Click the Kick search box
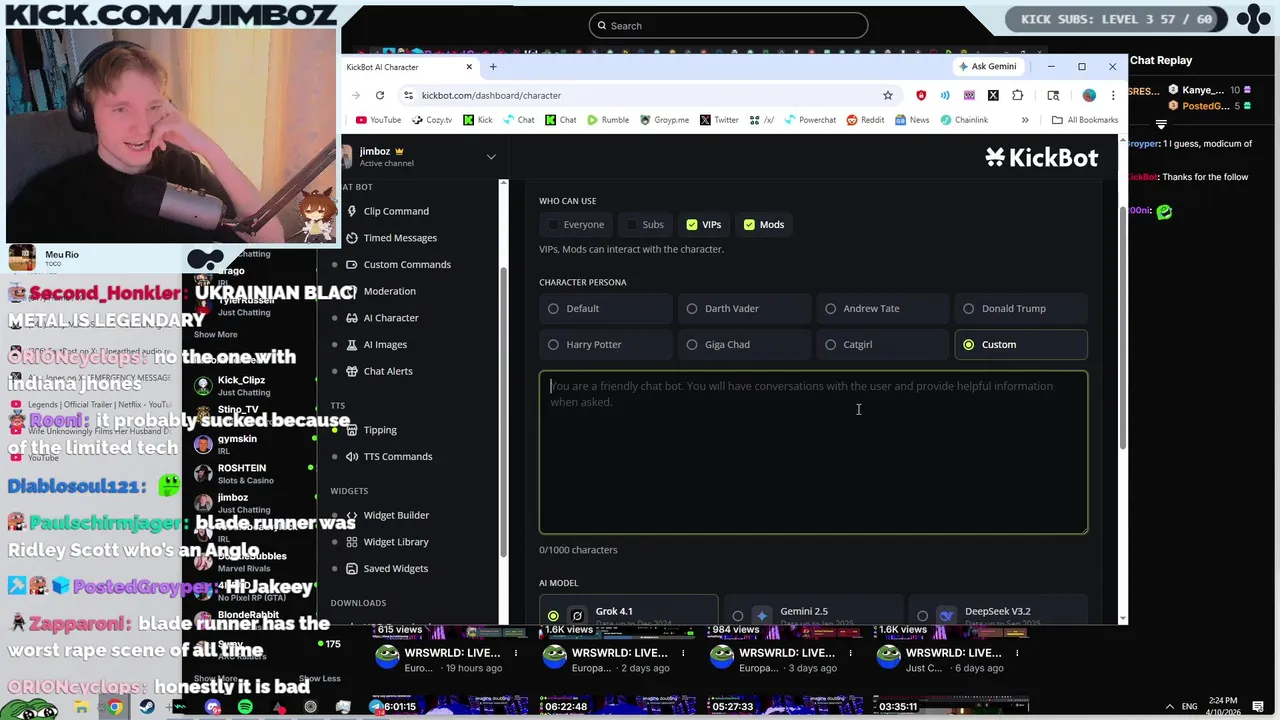 [728, 25]
